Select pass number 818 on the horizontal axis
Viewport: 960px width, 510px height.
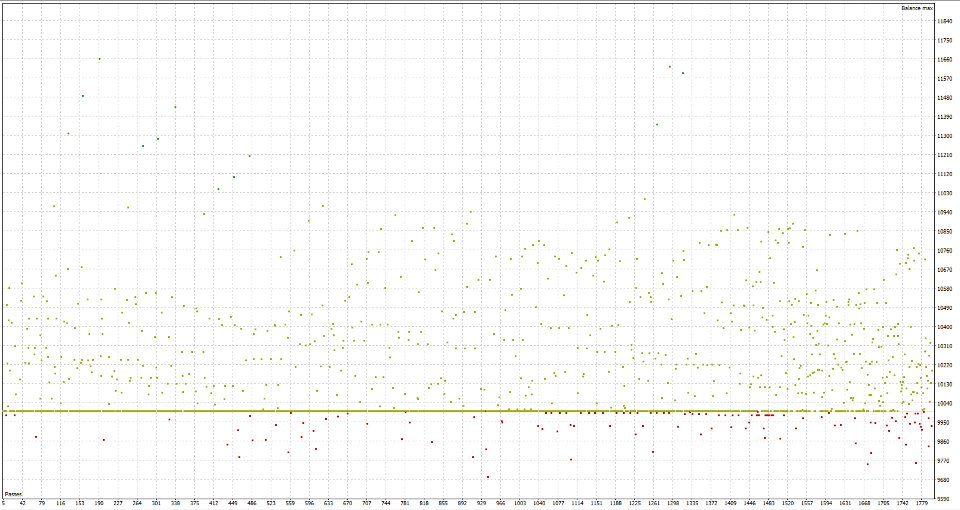coord(424,503)
